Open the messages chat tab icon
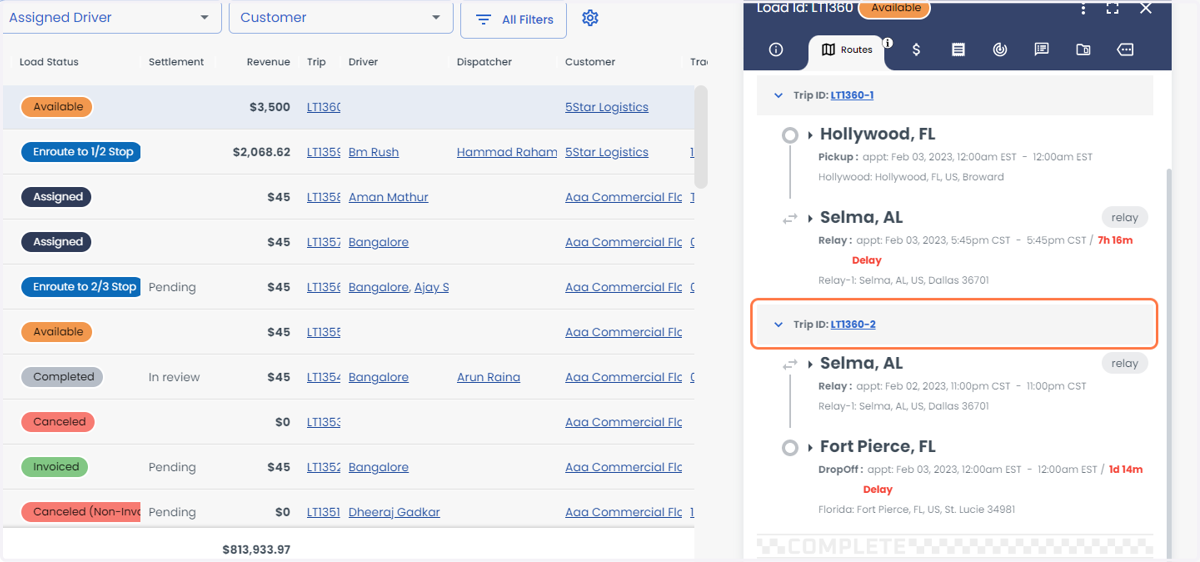The image size is (1200, 562). 1041,49
